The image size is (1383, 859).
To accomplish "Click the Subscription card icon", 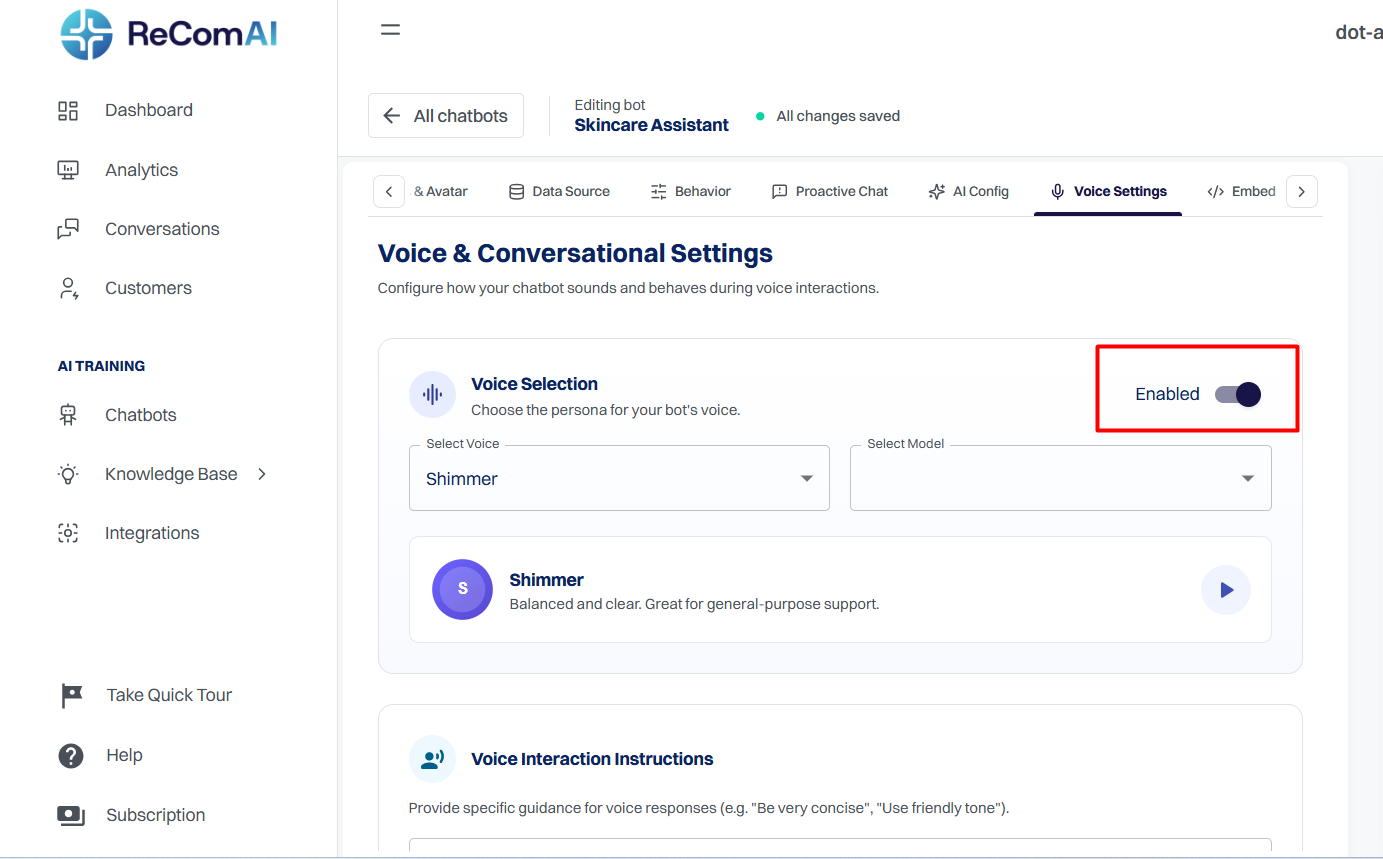I will pyautogui.click(x=71, y=815).
